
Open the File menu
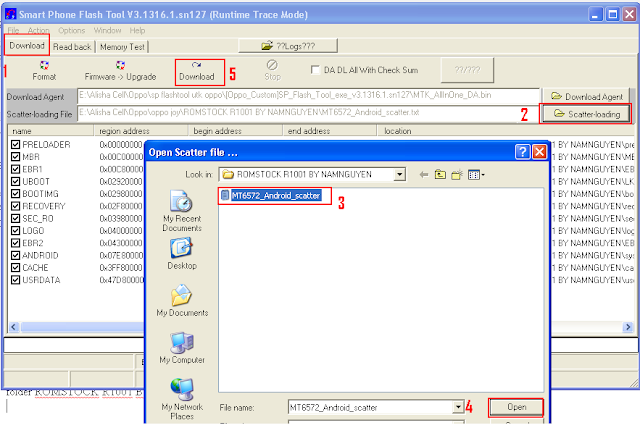(13, 30)
